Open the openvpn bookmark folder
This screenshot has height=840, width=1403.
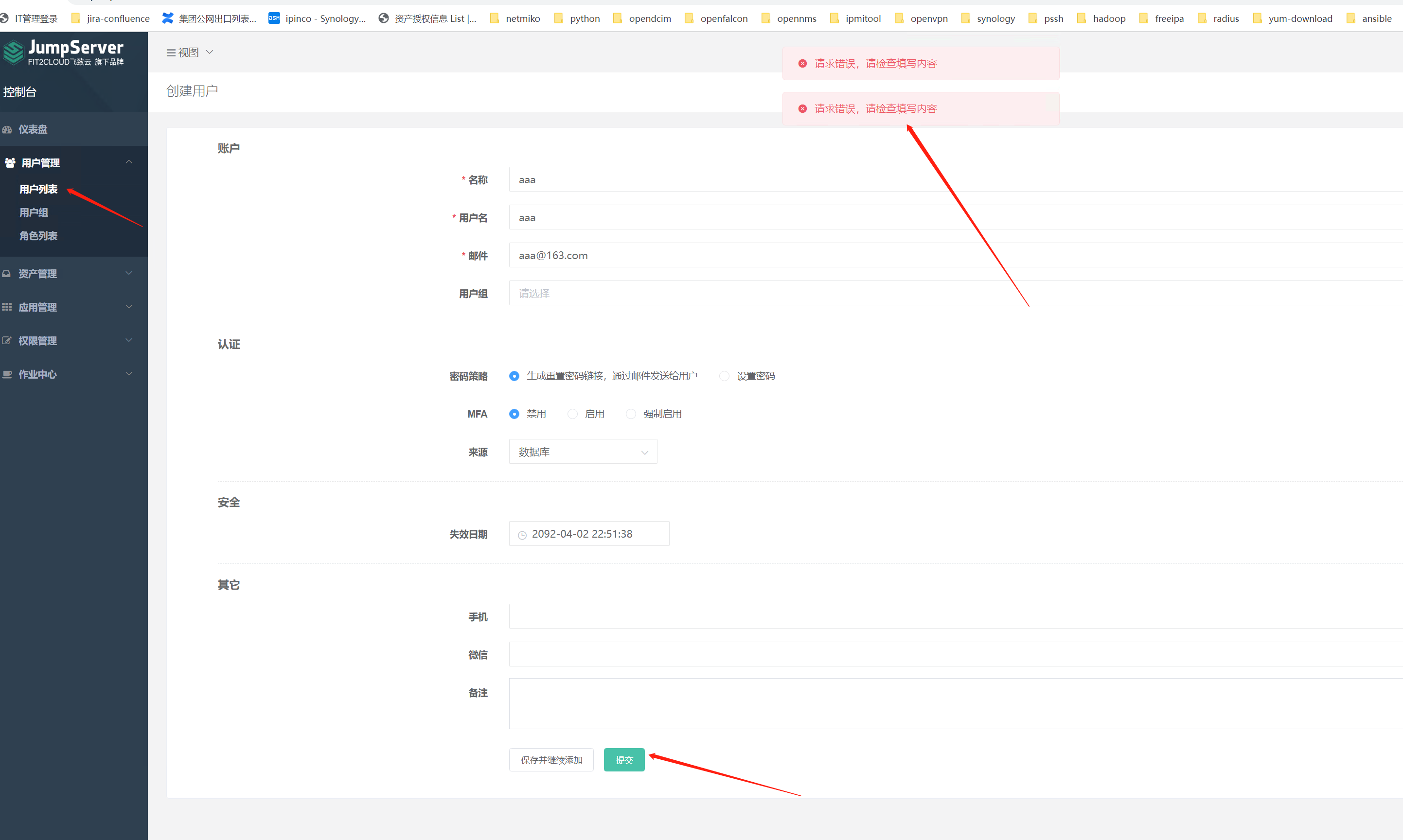(x=921, y=18)
